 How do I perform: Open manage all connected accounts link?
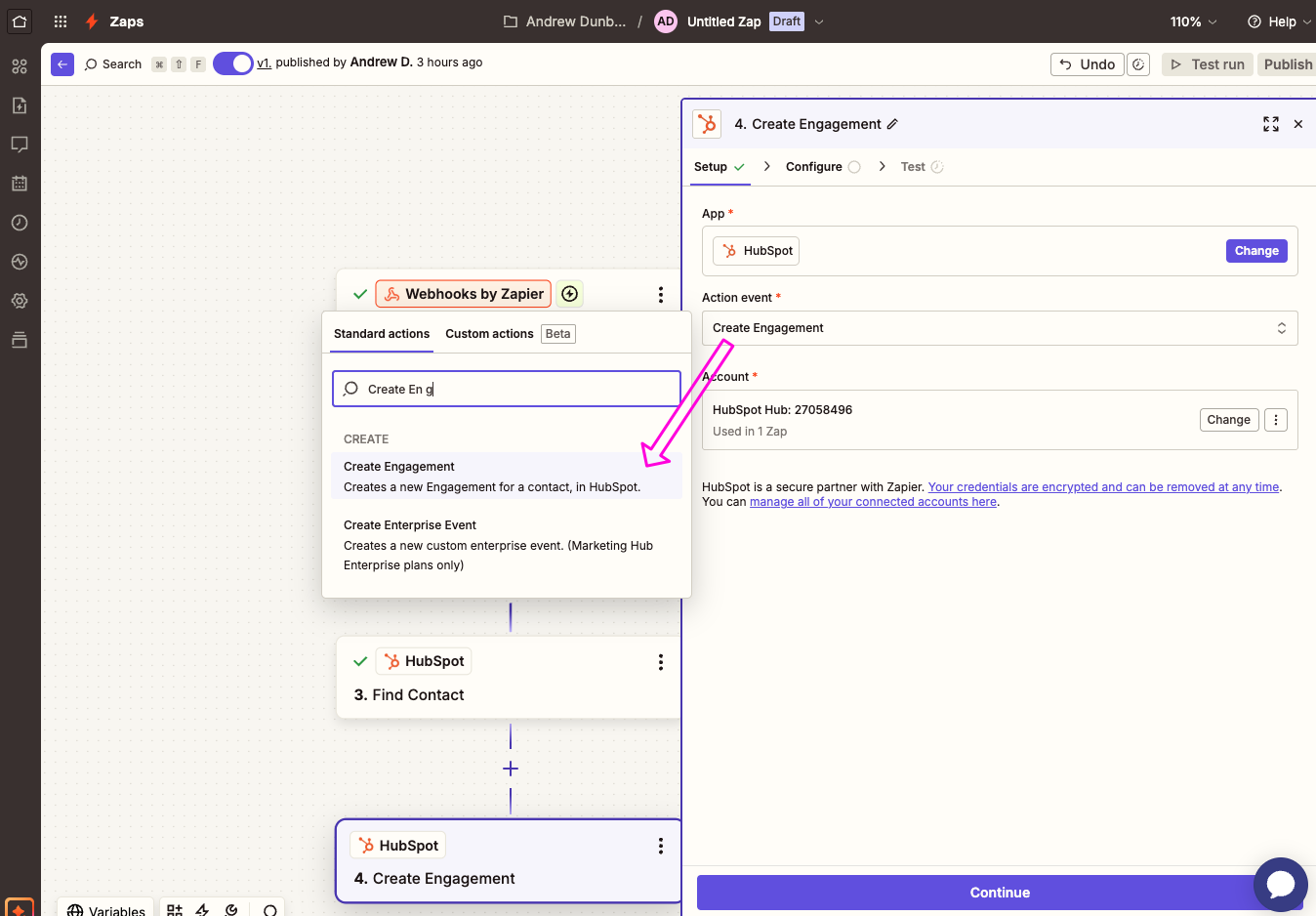[x=873, y=502]
